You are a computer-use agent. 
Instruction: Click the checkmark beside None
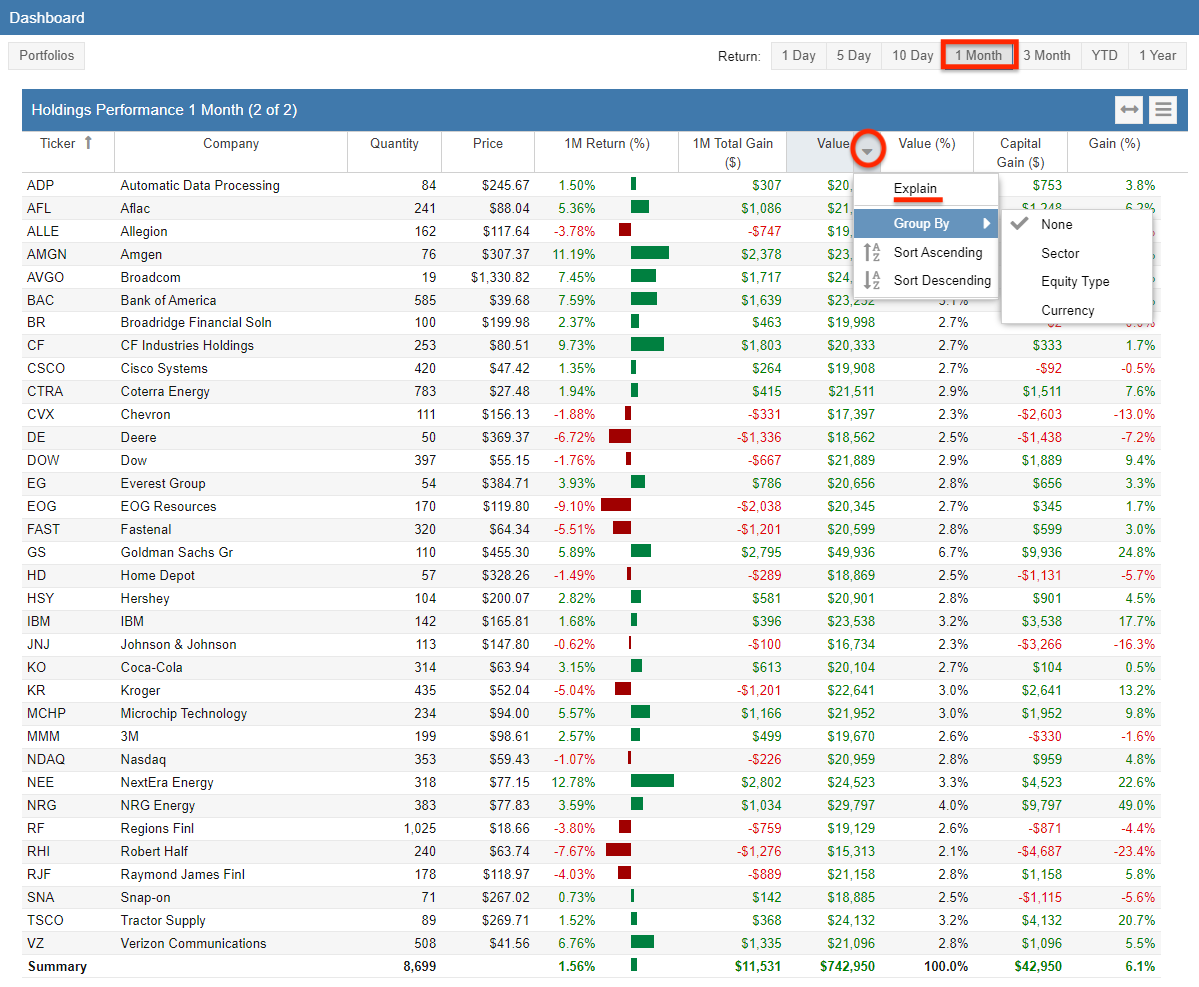[1019, 223]
